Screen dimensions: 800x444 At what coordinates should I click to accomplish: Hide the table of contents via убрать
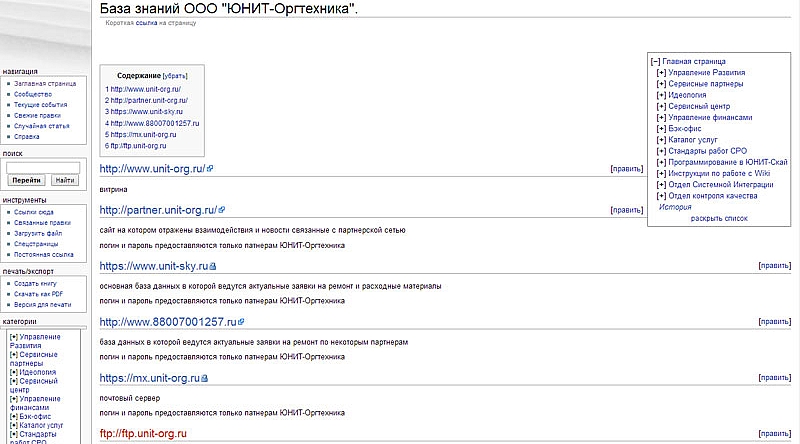pos(176,76)
